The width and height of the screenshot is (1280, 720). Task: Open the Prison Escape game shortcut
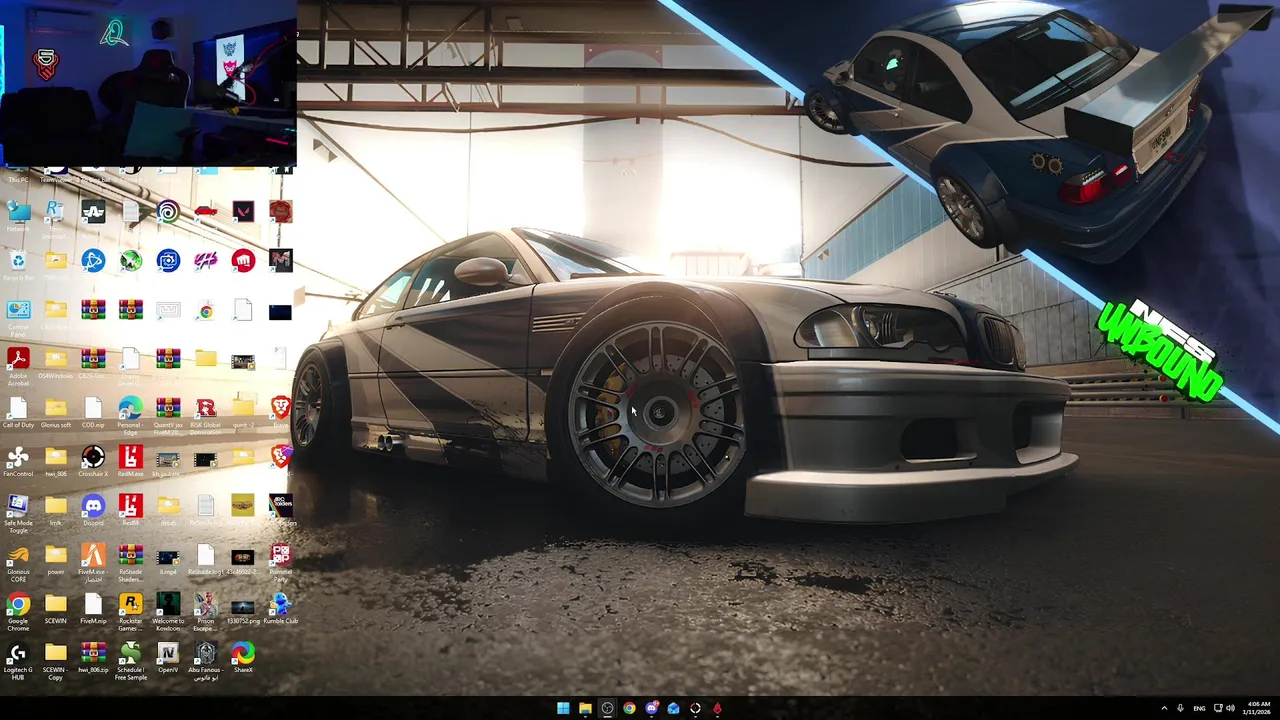click(205, 611)
